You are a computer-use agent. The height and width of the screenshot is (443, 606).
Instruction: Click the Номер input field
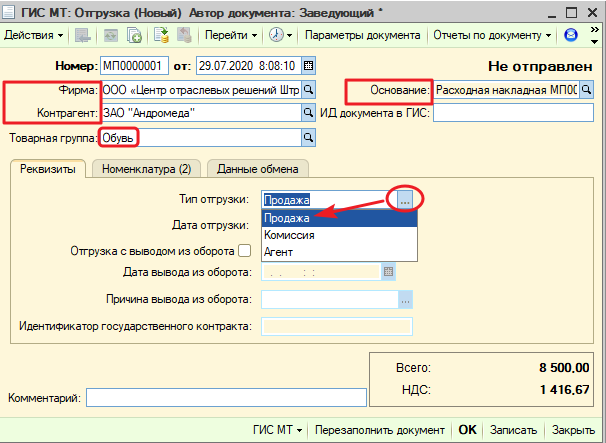[134, 66]
